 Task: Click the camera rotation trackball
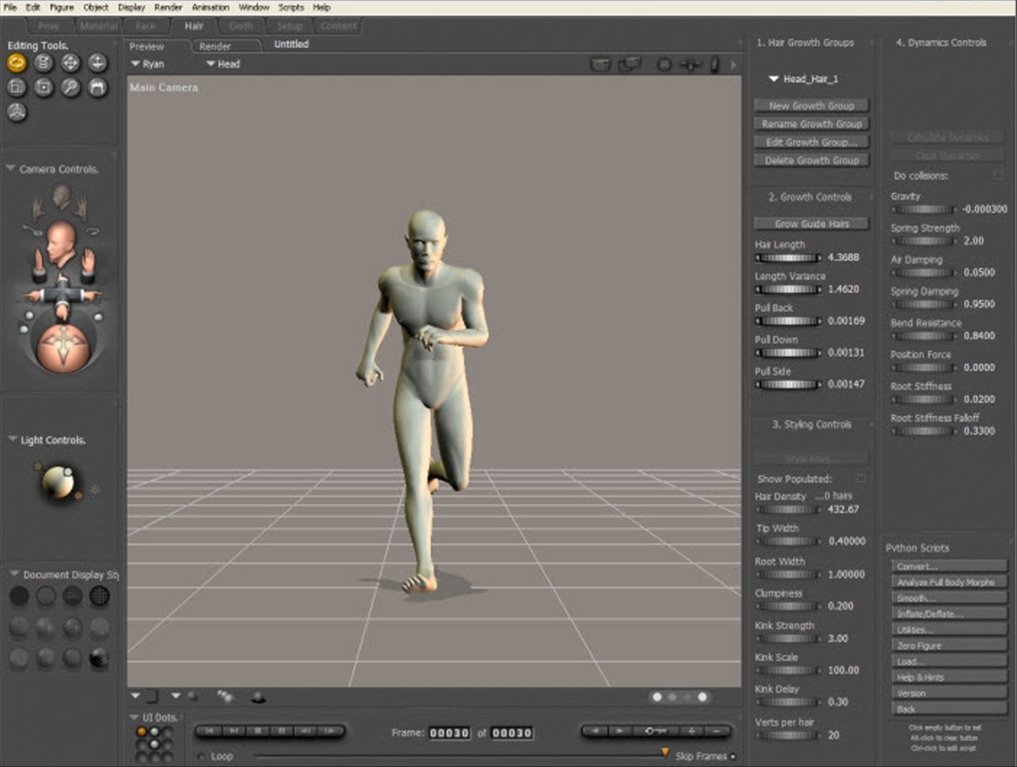point(62,348)
